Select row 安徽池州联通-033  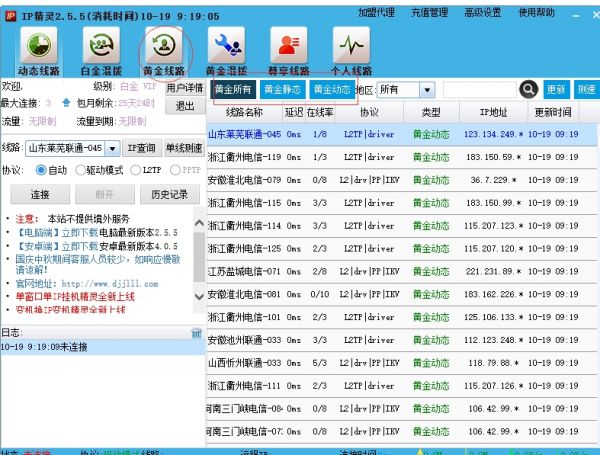click(402, 340)
